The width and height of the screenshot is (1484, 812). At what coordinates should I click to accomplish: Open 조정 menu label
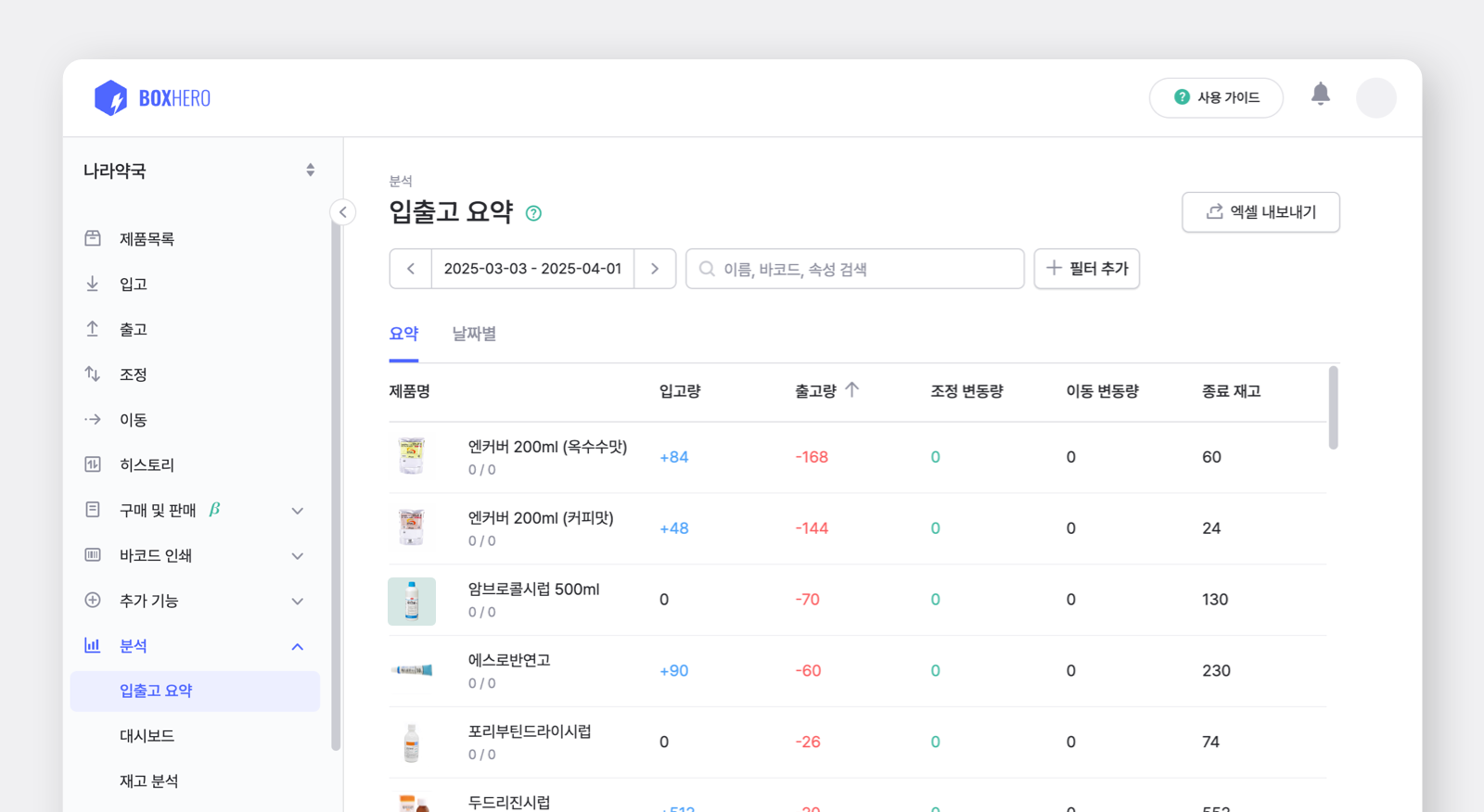[134, 374]
